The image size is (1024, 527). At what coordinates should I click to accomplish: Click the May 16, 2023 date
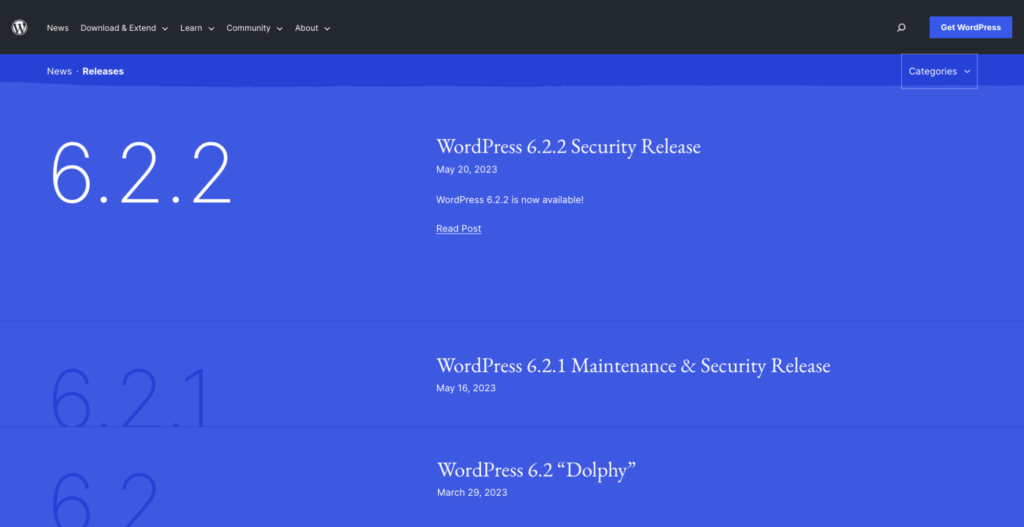pyautogui.click(x=466, y=388)
